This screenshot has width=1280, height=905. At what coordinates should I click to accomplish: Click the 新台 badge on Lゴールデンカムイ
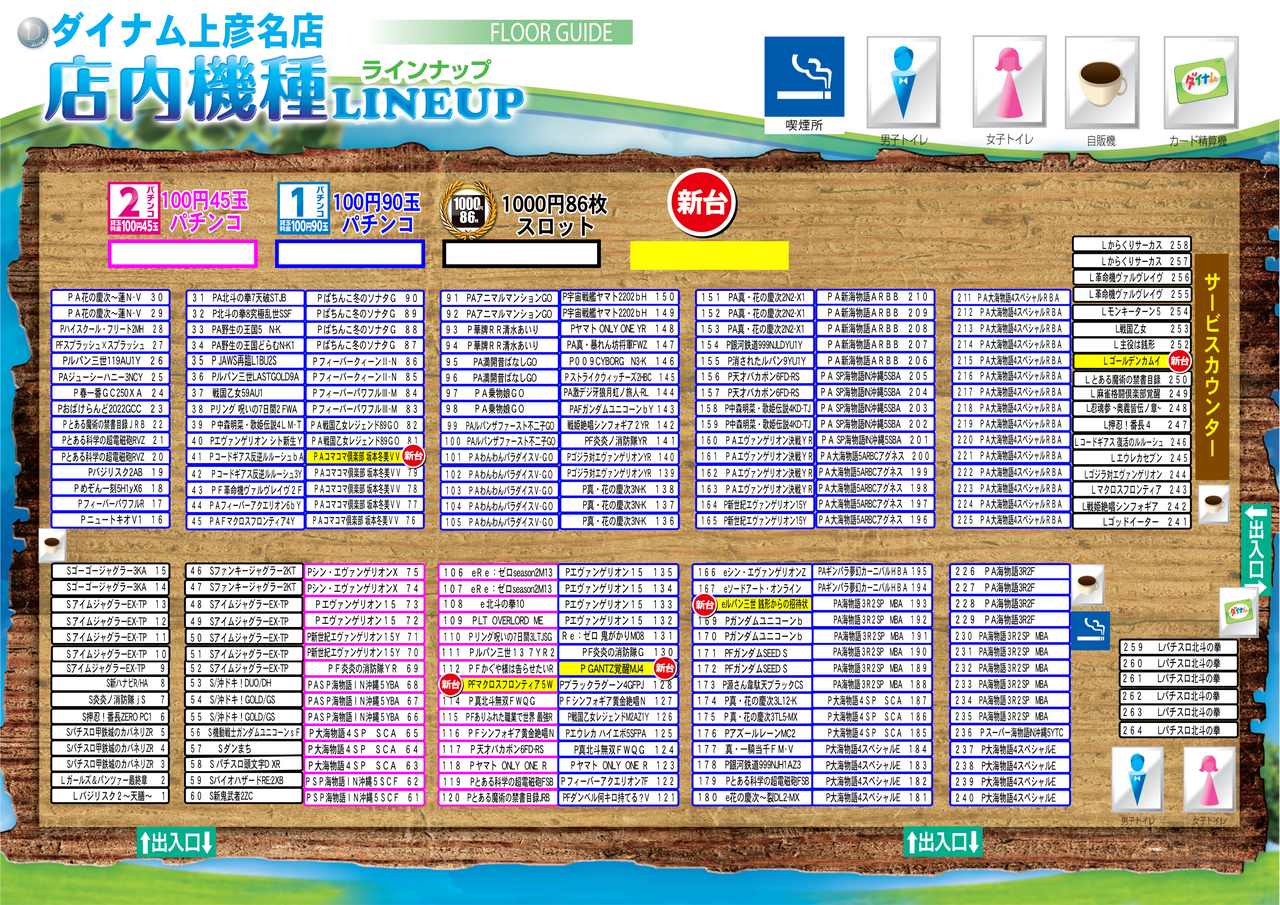tap(1180, 362)
